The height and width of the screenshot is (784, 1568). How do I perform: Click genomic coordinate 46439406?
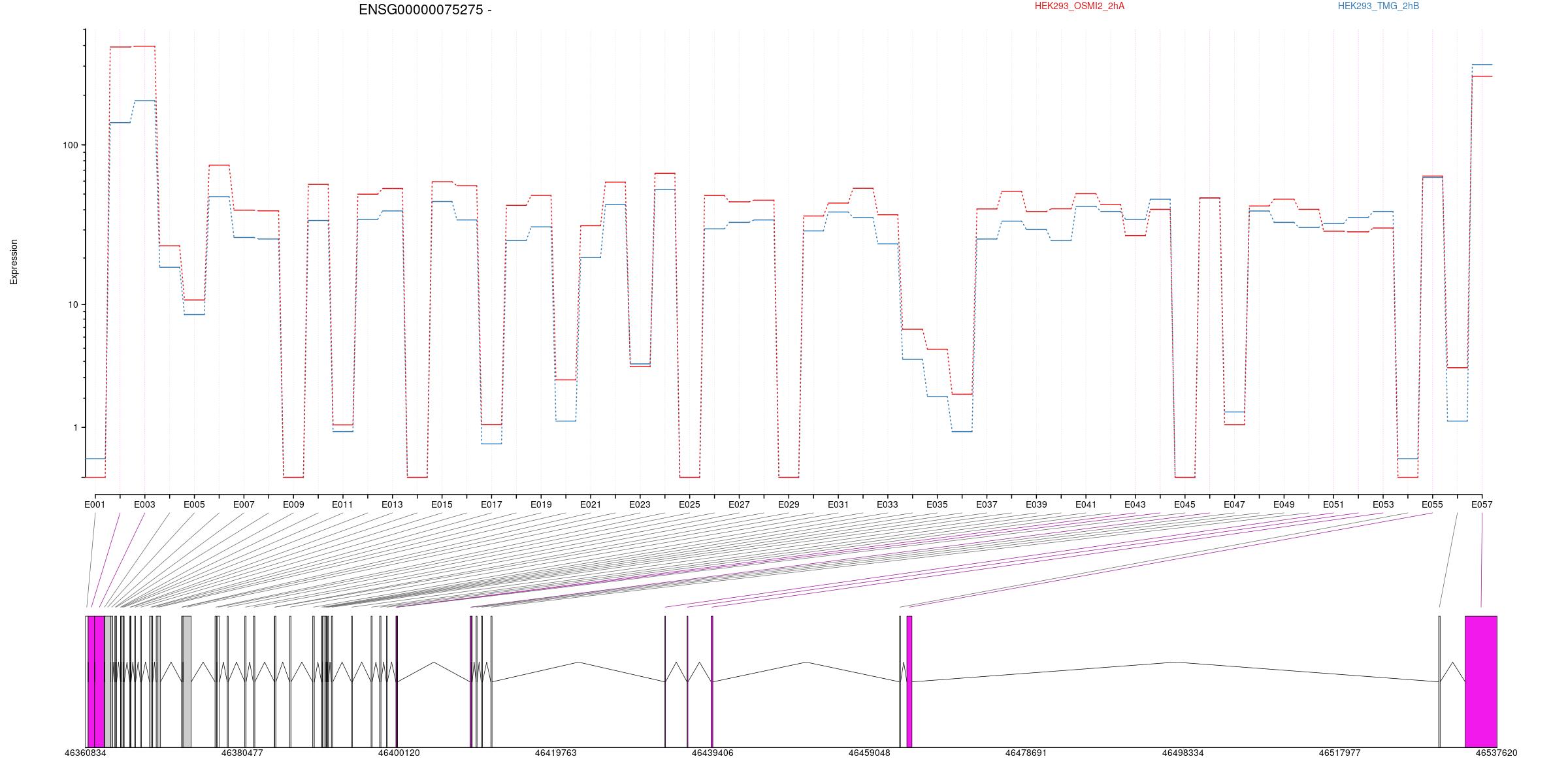click(712, 753)
